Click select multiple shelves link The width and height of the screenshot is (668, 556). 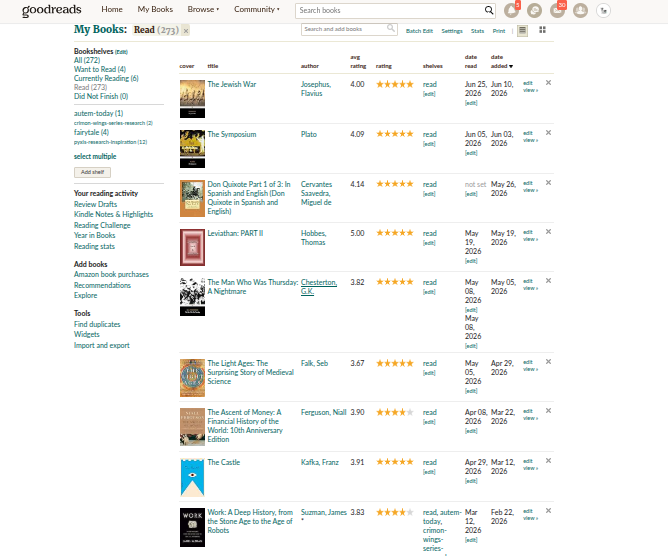[x=95, y=156]
